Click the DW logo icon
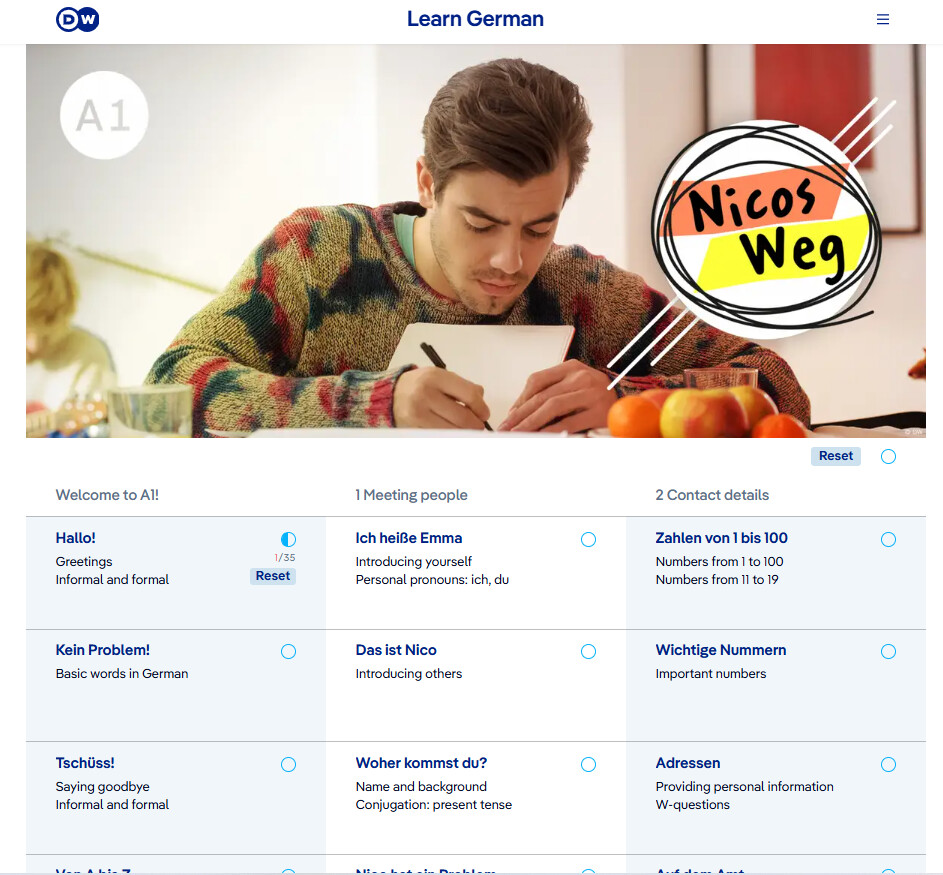Image resolution: width=943 pixels, height=875 pixels. [78, 19]
